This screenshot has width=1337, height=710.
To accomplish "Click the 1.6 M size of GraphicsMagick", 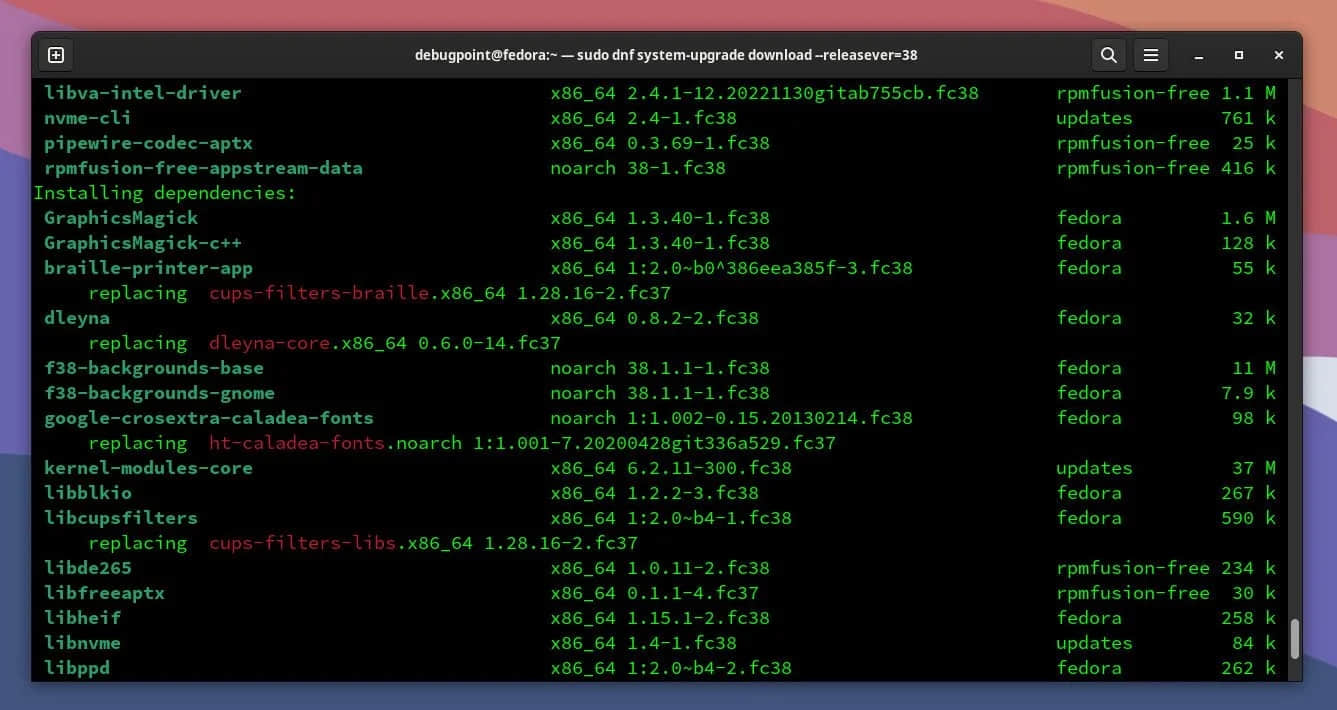I will [1248, 218].
